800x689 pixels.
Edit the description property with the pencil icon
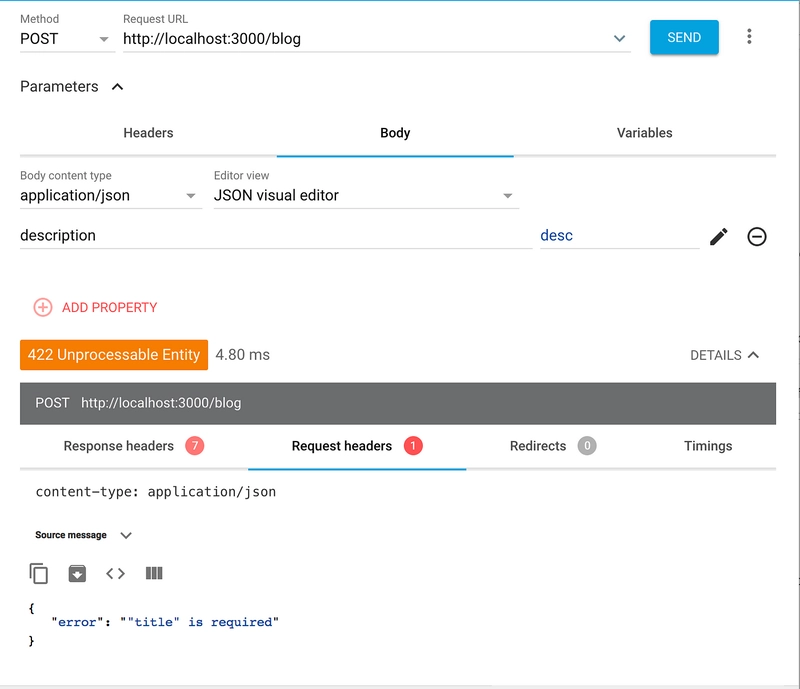[x=718, y=237]
